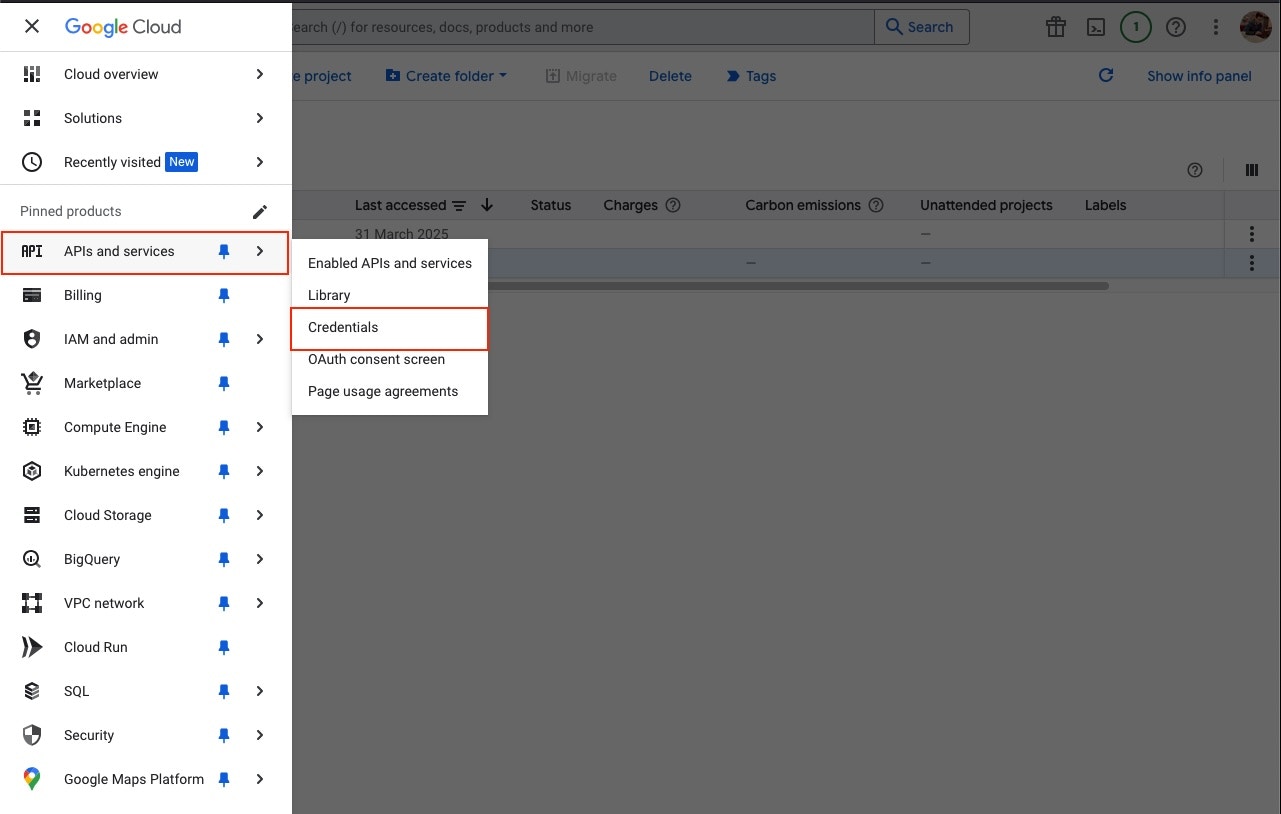Open the free trial gift icon
1281x814 pixels.
[1056, 27]
